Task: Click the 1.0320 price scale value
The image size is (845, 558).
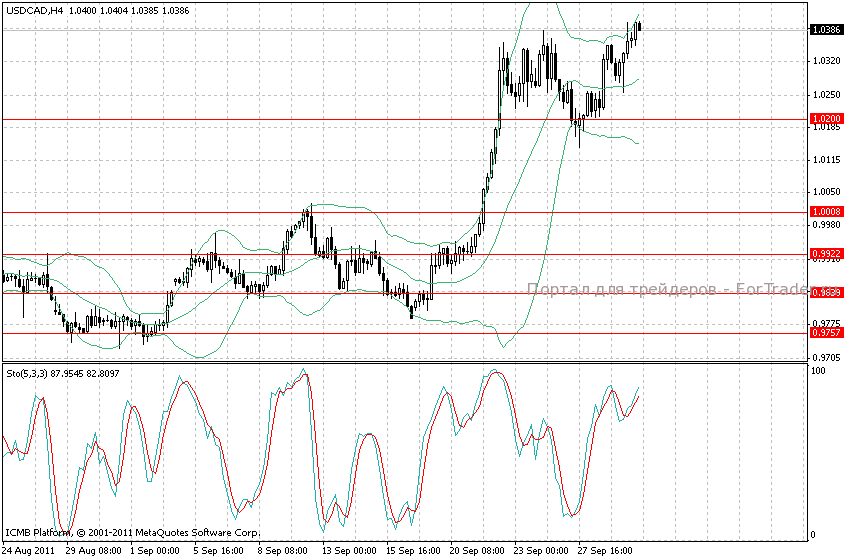Action: click(x=826, y=61)
